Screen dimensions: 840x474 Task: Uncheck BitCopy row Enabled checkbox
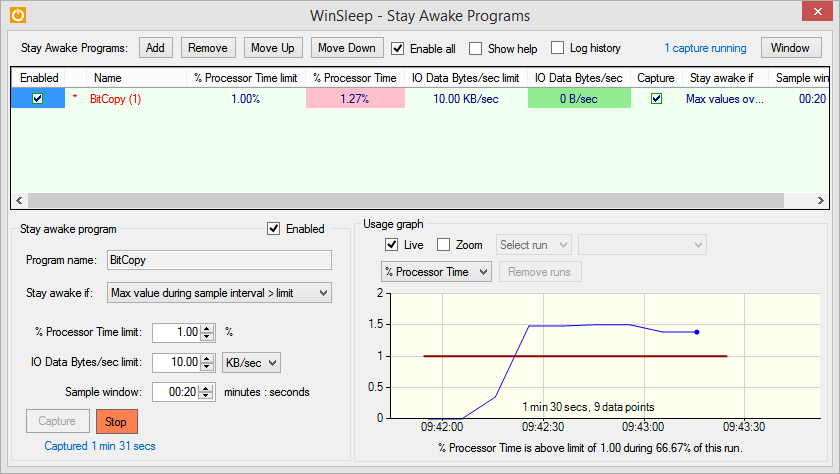pos(38,99)
